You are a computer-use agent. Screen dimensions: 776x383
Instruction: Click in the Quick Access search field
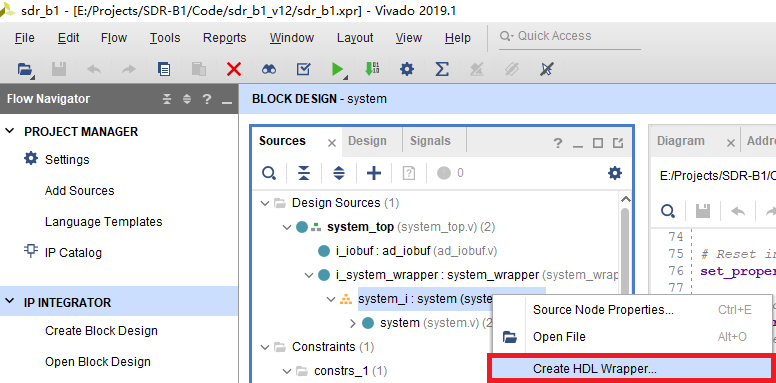[x=569, y=36]
